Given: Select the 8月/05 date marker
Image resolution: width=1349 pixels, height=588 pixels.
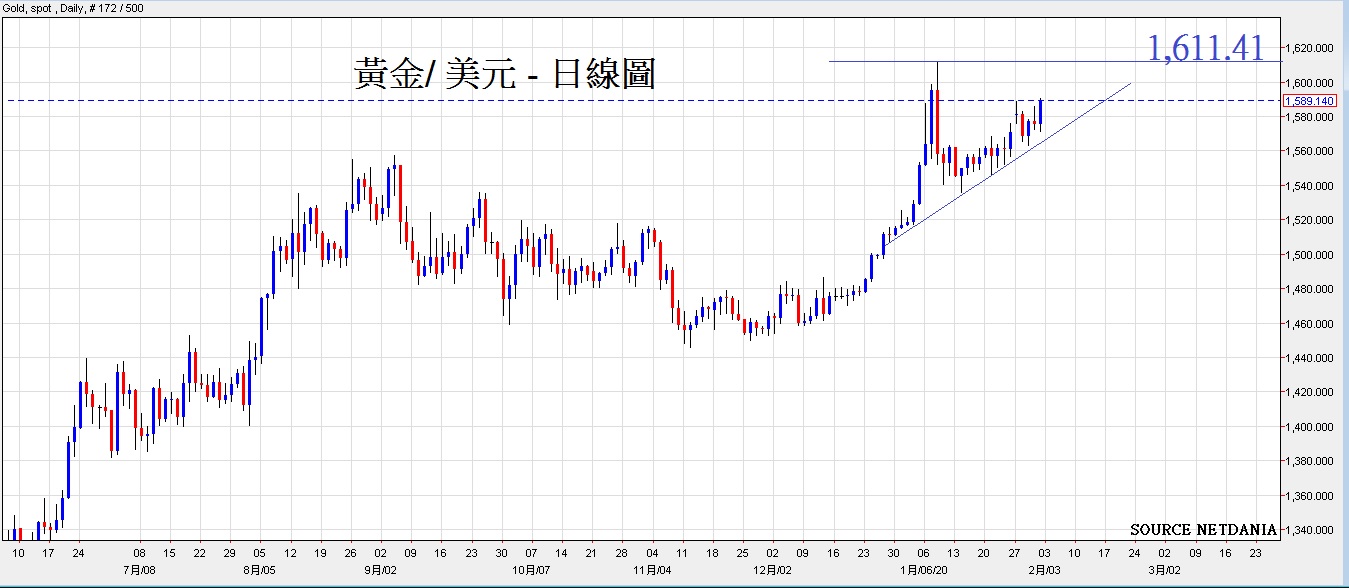Looking at the screenshot, I should (259, 570).
